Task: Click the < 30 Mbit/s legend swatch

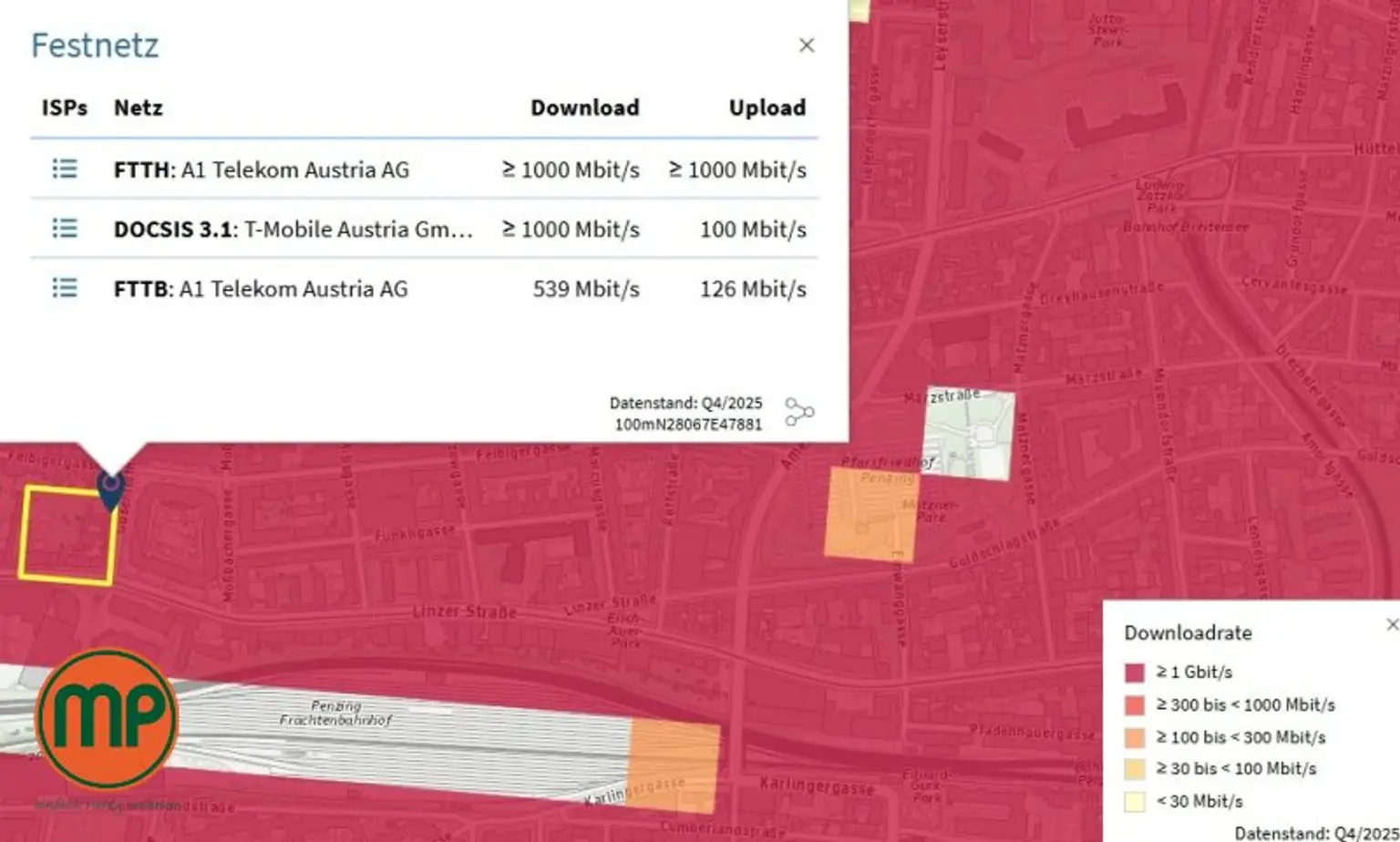Action: click(1135, 802)
